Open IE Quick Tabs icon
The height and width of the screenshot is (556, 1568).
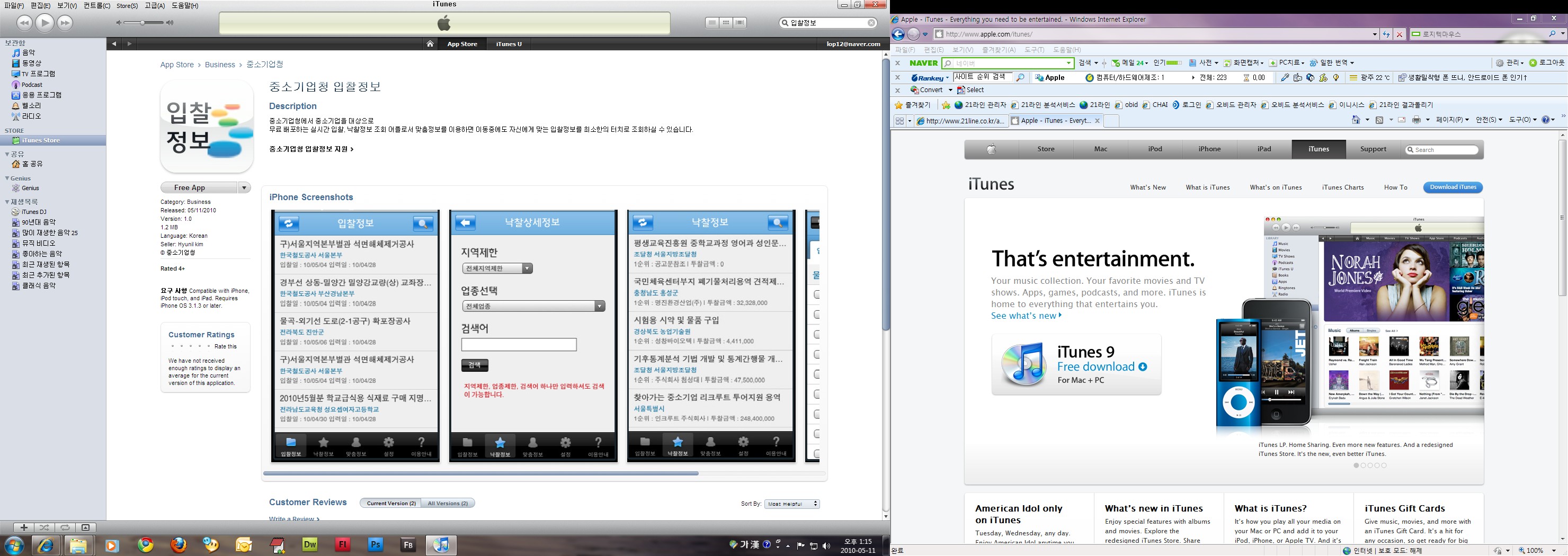click(x=899, y=121)
